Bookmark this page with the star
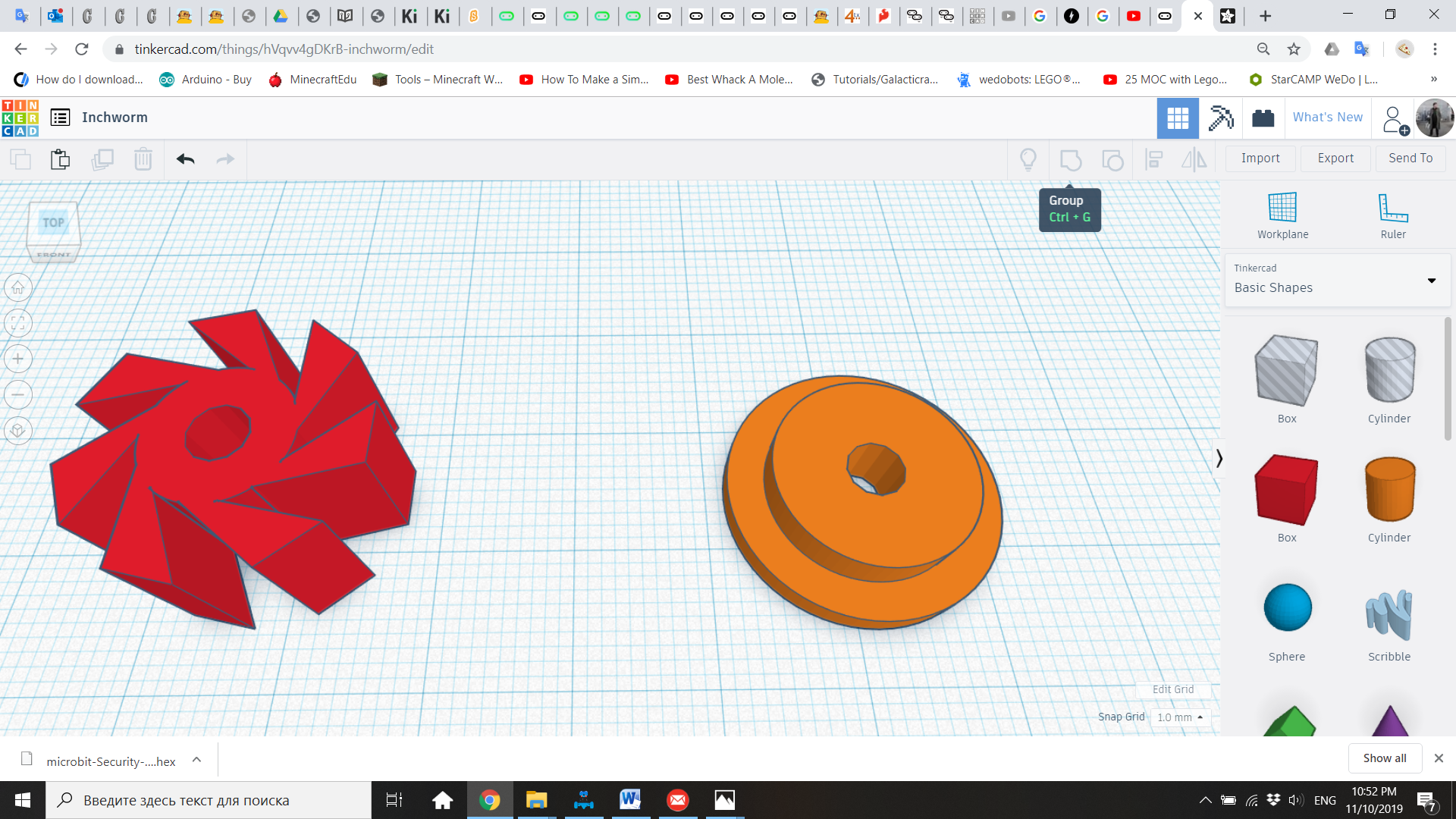 (1294, 49)
